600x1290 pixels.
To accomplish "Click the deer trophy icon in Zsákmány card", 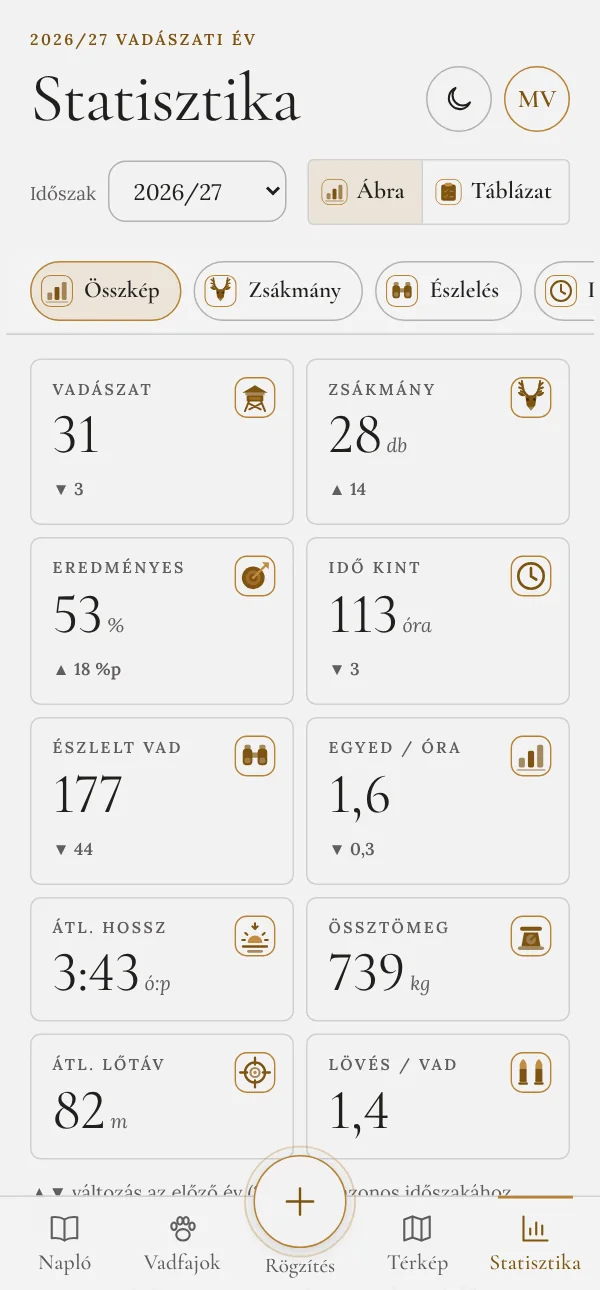I will coord(531,397).
